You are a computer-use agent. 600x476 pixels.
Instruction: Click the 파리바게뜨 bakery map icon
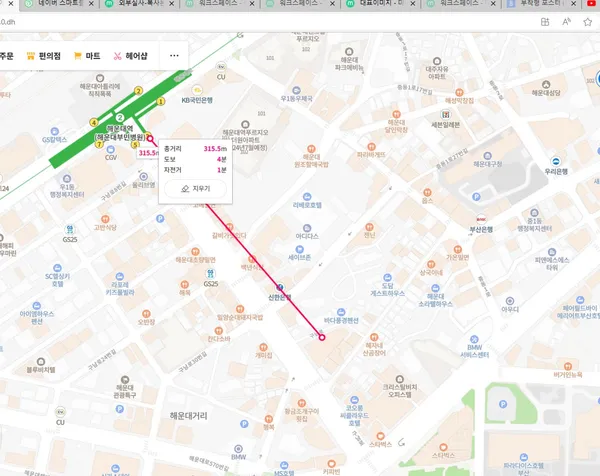point(371,147)
